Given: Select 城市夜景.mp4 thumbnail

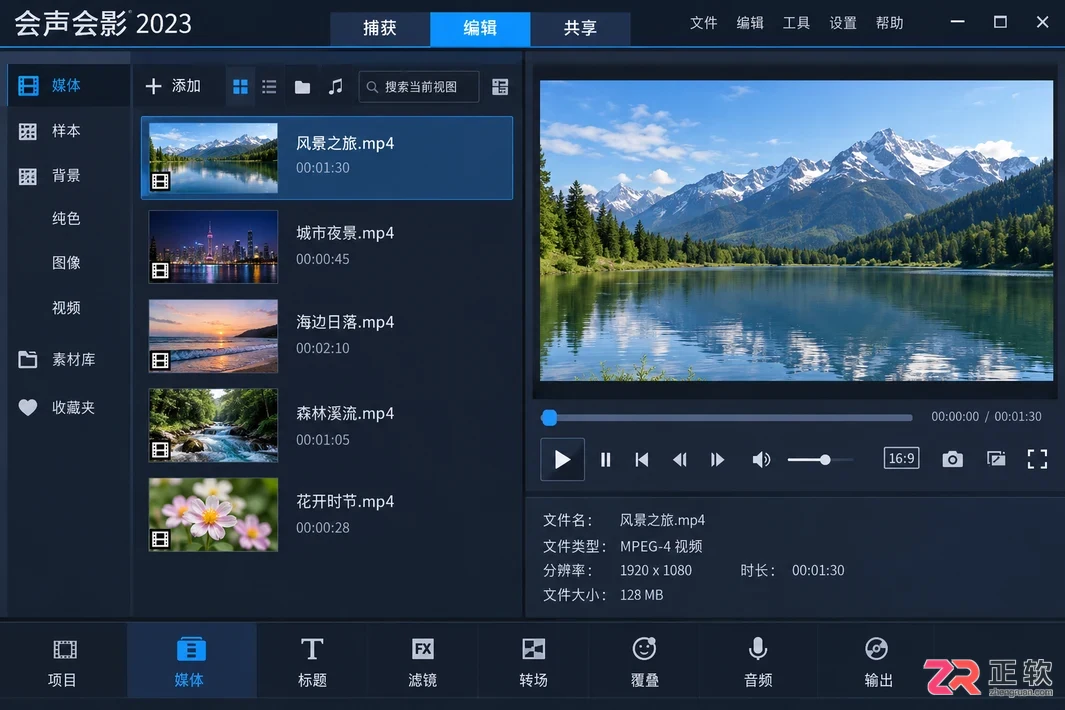Looking at the screenshot, I should 213,247.
